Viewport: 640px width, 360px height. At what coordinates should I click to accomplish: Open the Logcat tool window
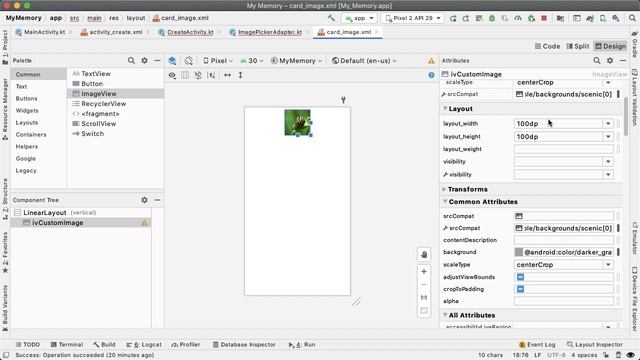tap(144, 344)
